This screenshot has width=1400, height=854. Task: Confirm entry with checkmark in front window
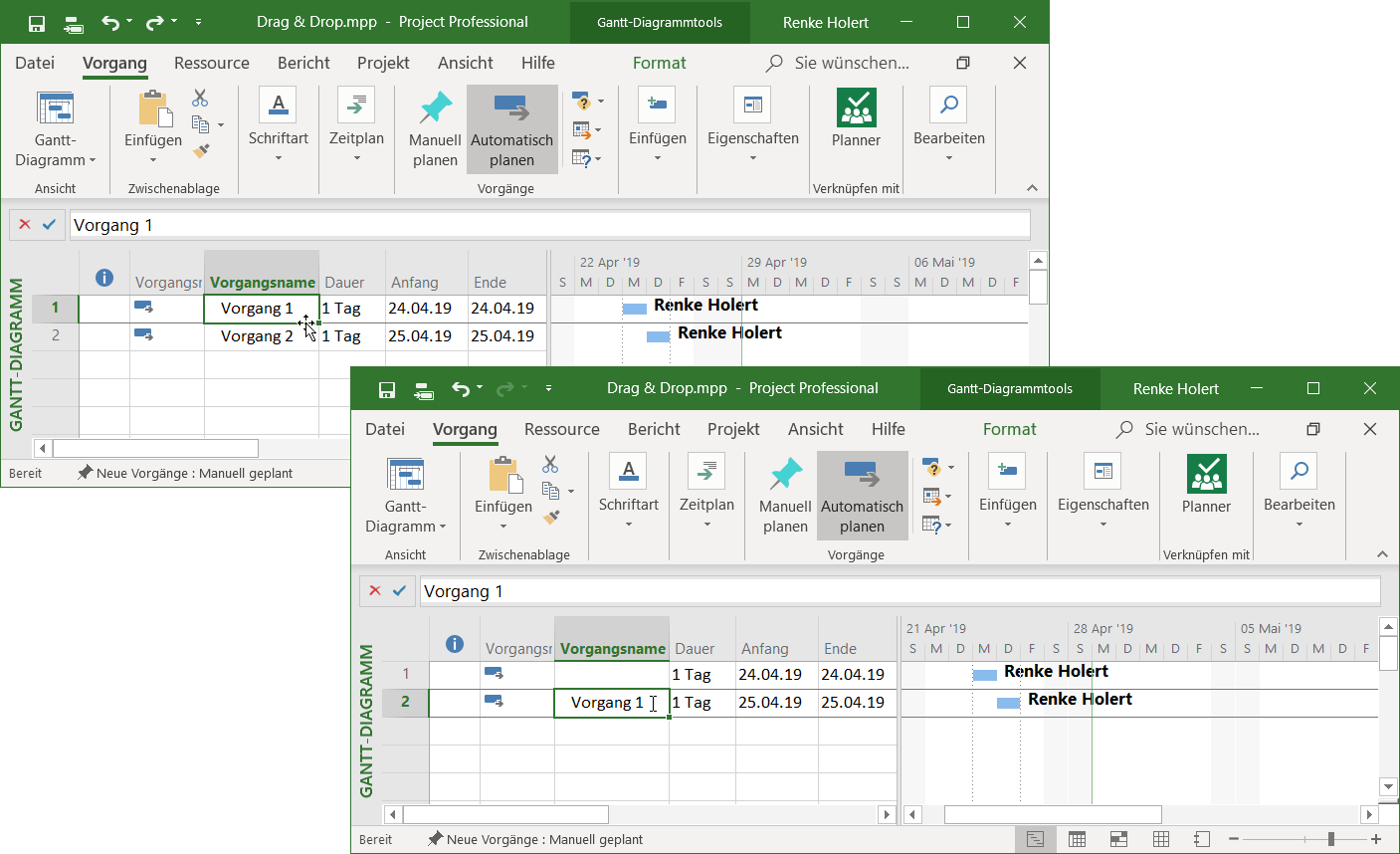coord(399,590)
